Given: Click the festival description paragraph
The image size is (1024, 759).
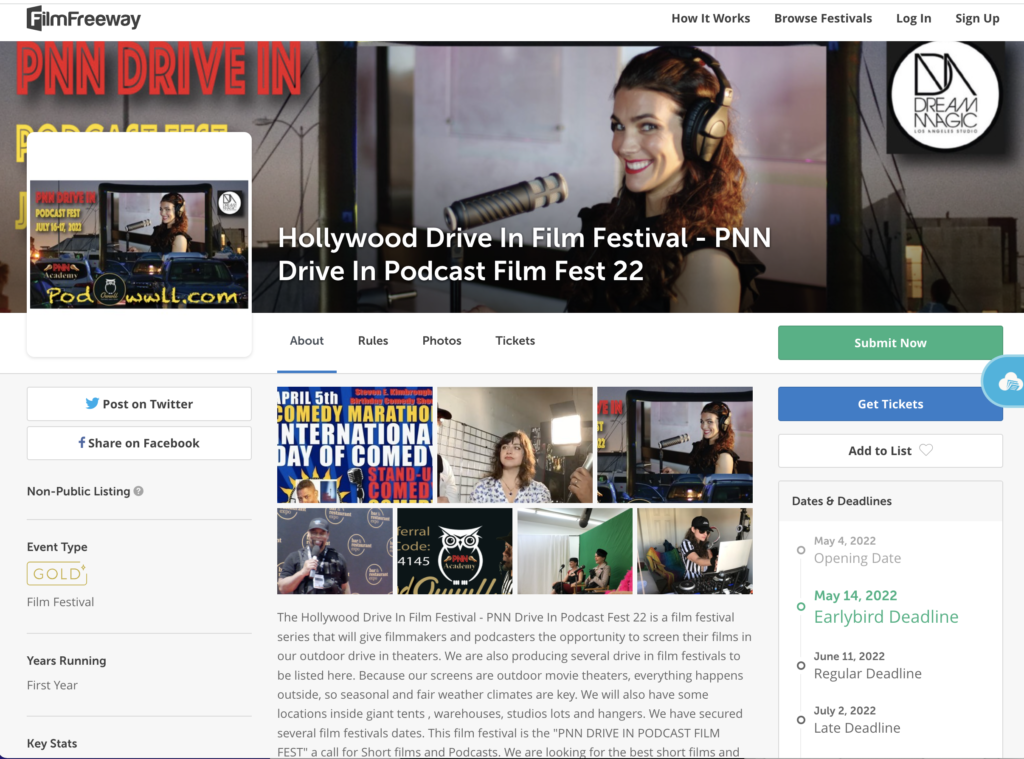Looking at the screenshot, I should [515, 684].
